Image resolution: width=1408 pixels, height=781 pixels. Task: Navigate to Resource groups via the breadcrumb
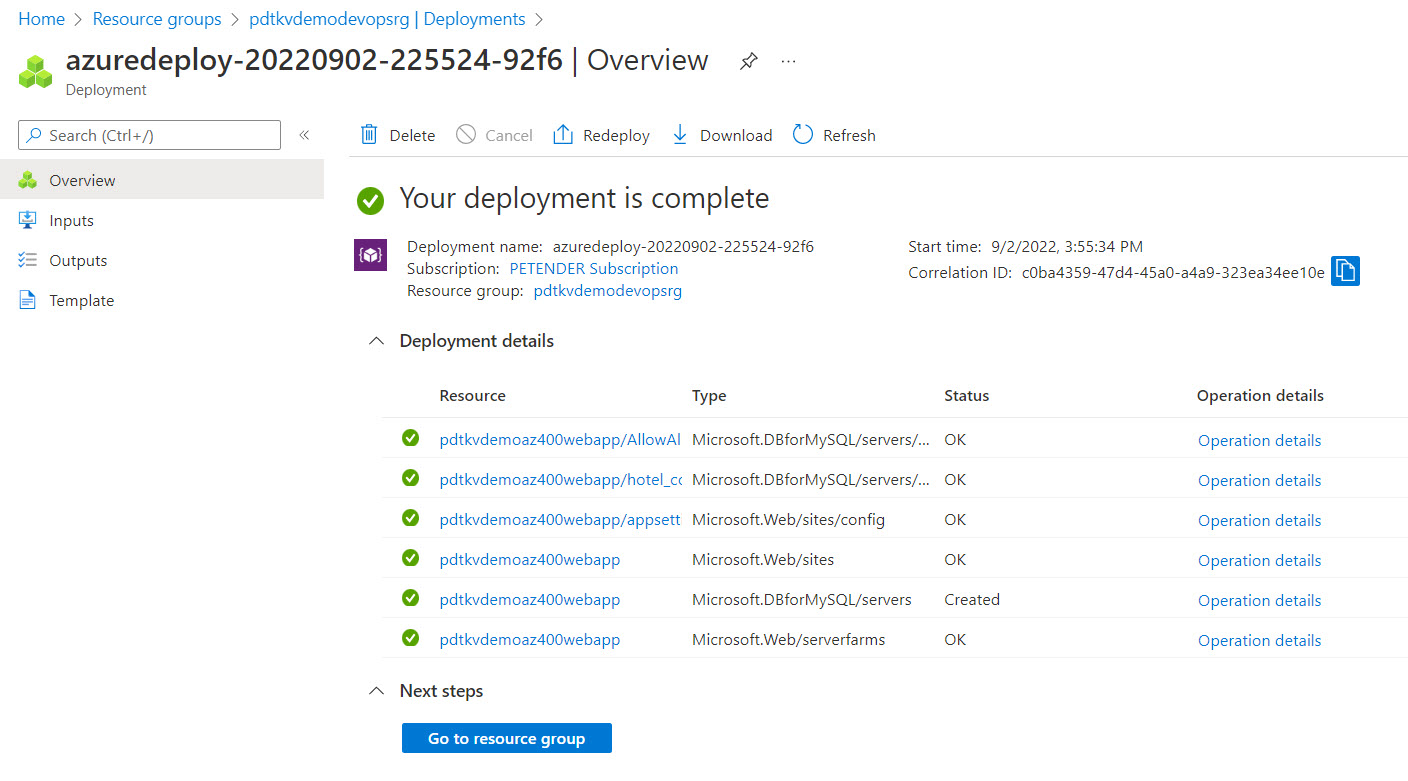coord(156,18)
